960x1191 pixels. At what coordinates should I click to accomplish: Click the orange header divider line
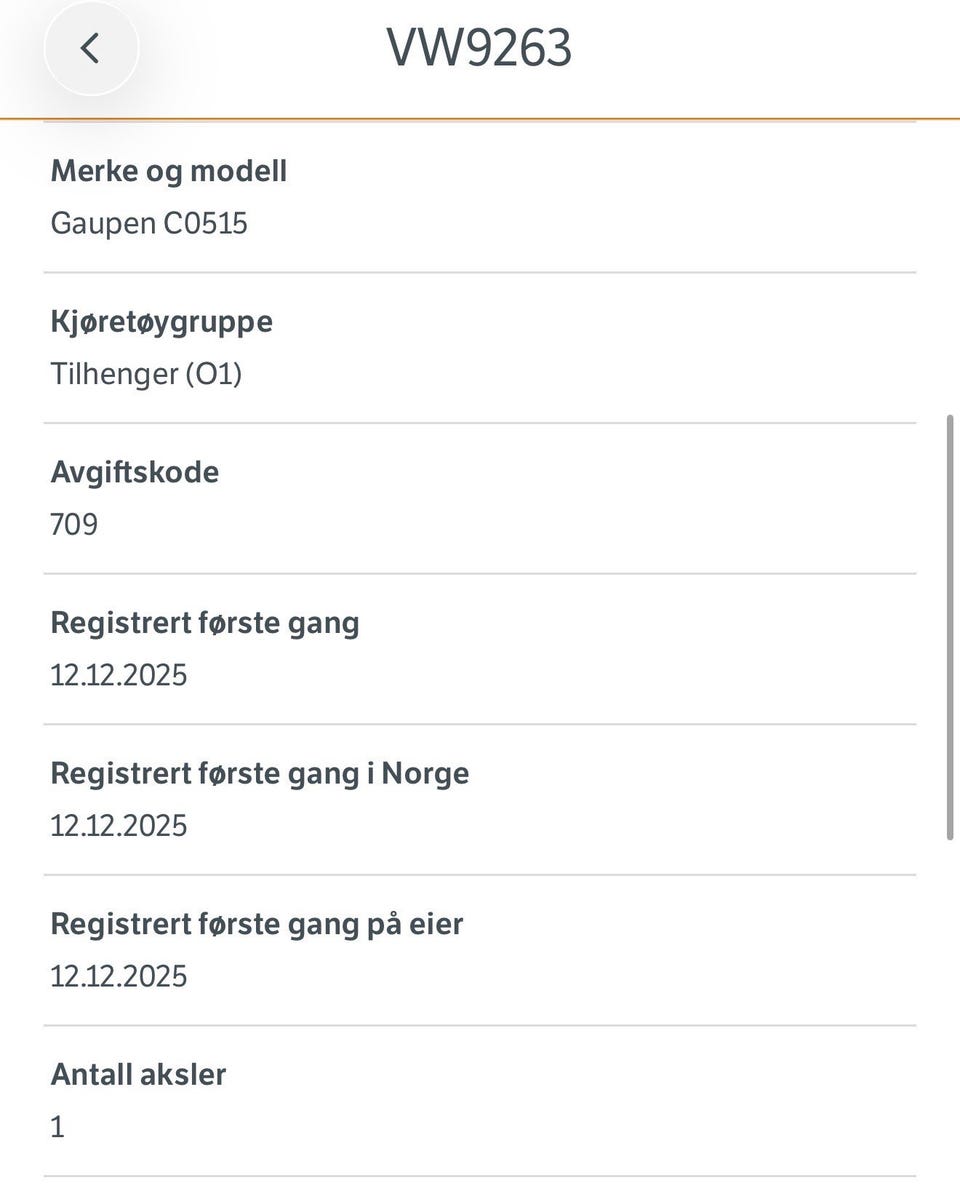[480, 119]
